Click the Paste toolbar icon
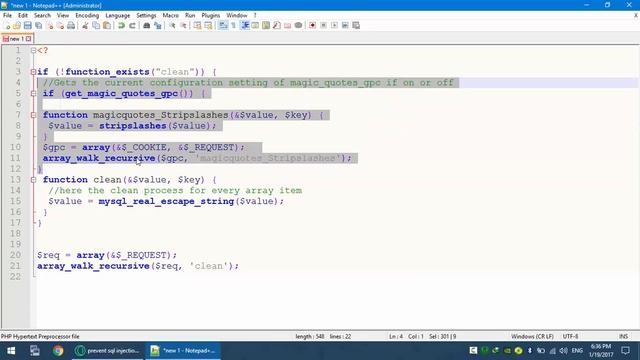Viewport: 640px width, 360px height. point(107,25)
